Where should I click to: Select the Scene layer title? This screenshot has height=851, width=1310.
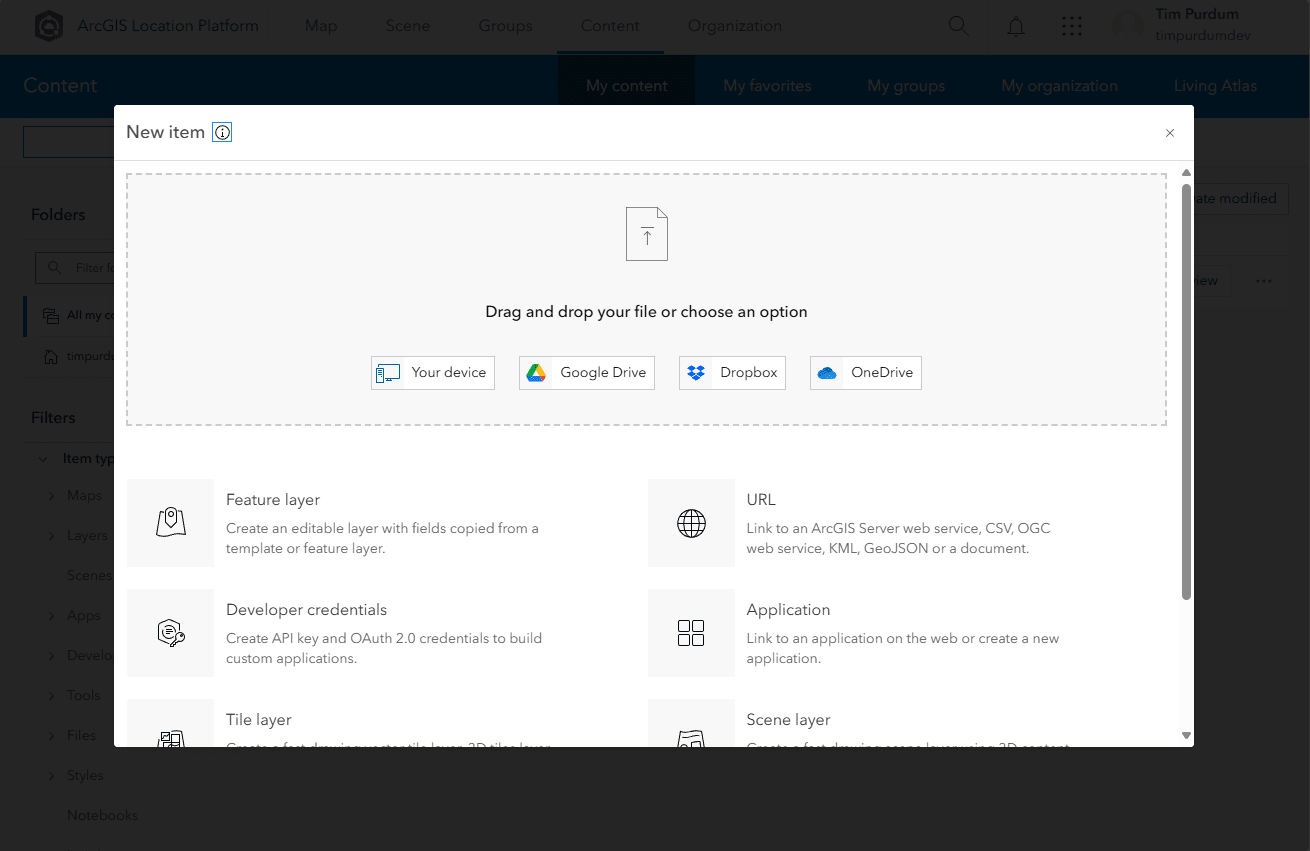(x=788, y=720)
